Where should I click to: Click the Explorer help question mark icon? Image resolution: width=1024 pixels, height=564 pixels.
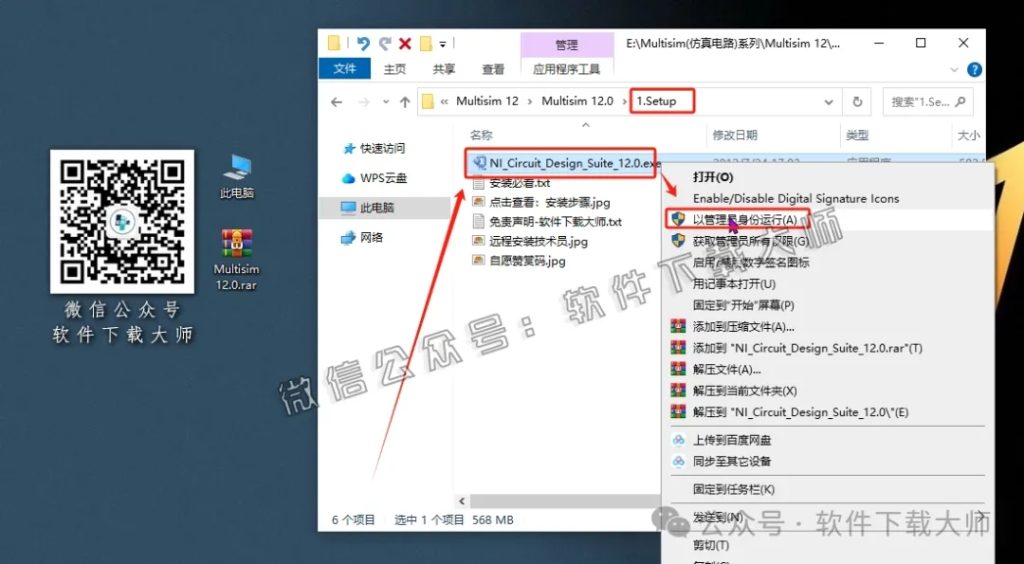tap(974, 70)
